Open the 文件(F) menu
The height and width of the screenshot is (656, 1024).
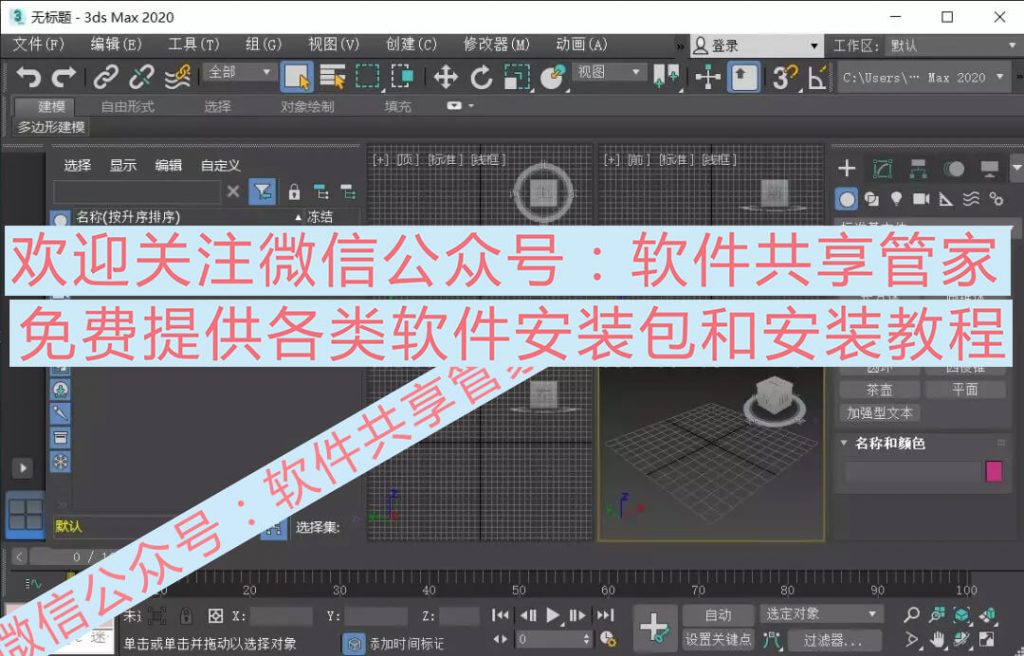click(39, 44)
